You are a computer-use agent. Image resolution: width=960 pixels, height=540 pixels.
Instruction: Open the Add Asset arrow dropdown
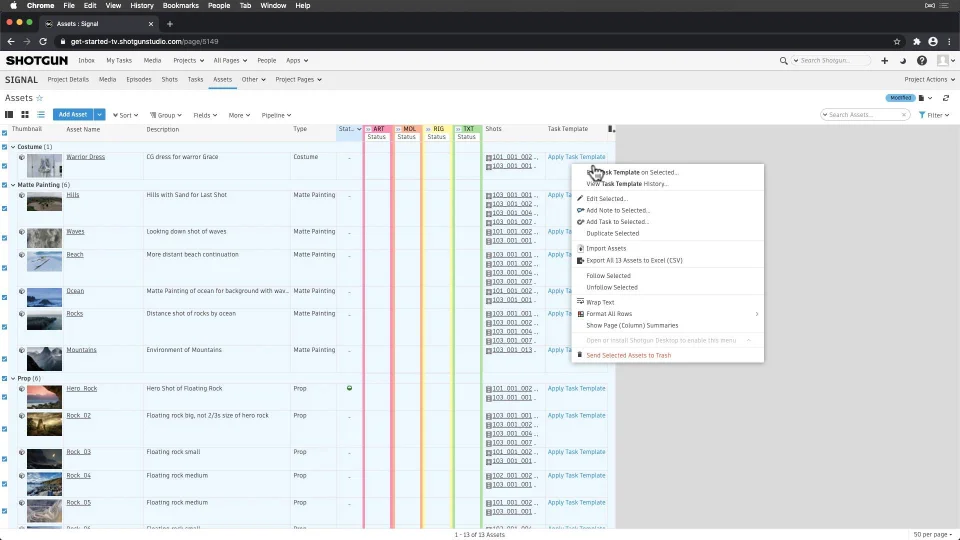99,114
